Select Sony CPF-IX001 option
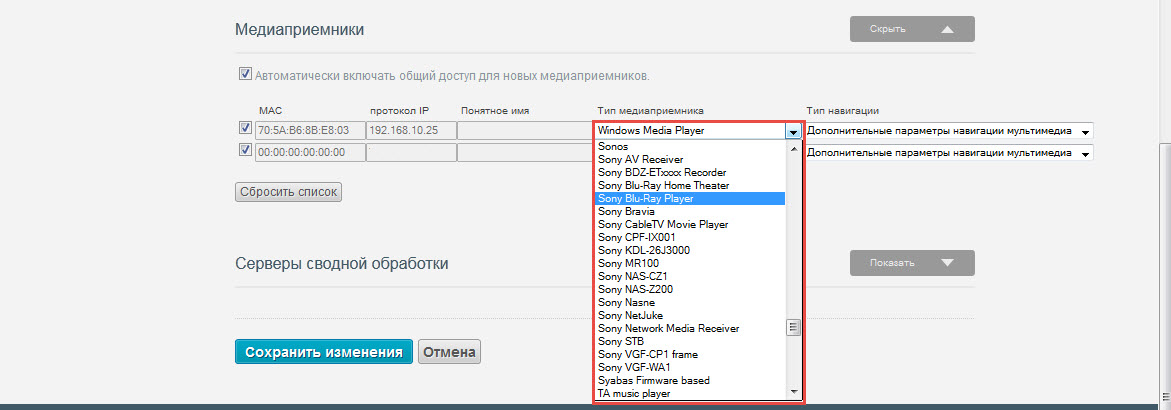The height and width of the screenshot is (410, 1171). tap(690, 237)
